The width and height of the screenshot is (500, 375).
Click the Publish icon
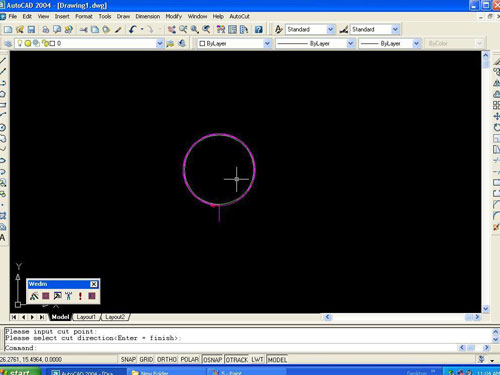pos(69,30)
